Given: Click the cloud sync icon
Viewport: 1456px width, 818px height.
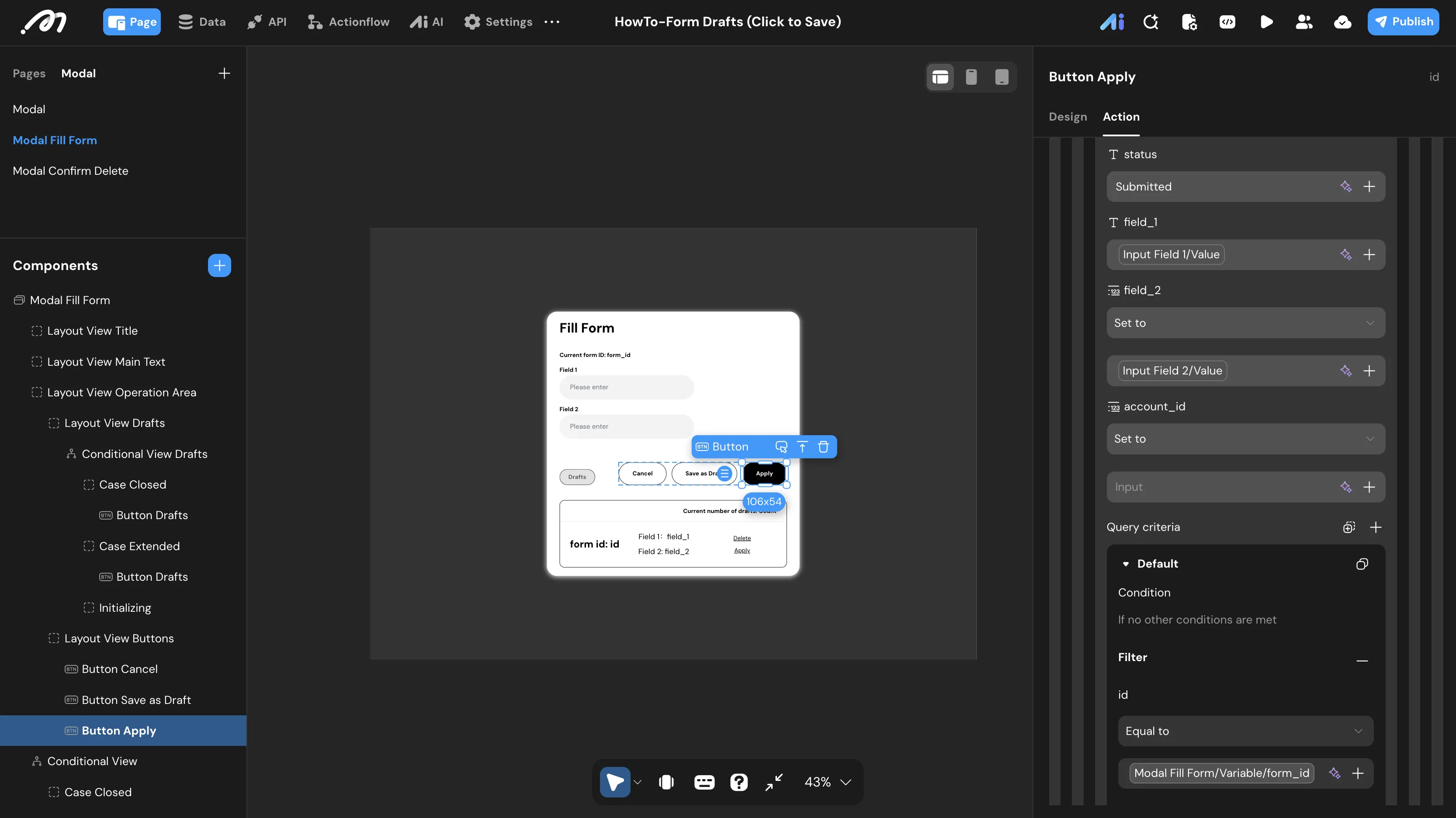Looking at the screenshot, I should [x=1342, y=22].
